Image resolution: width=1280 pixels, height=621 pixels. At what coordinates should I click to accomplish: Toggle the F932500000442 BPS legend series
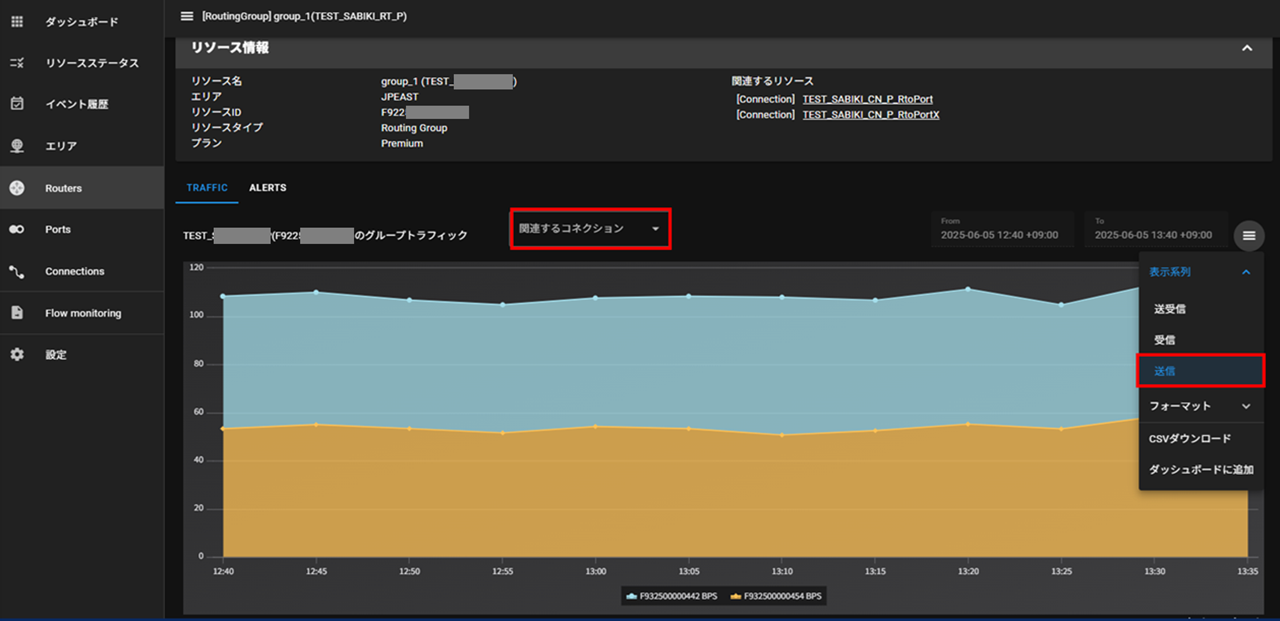tap(672, 596)
